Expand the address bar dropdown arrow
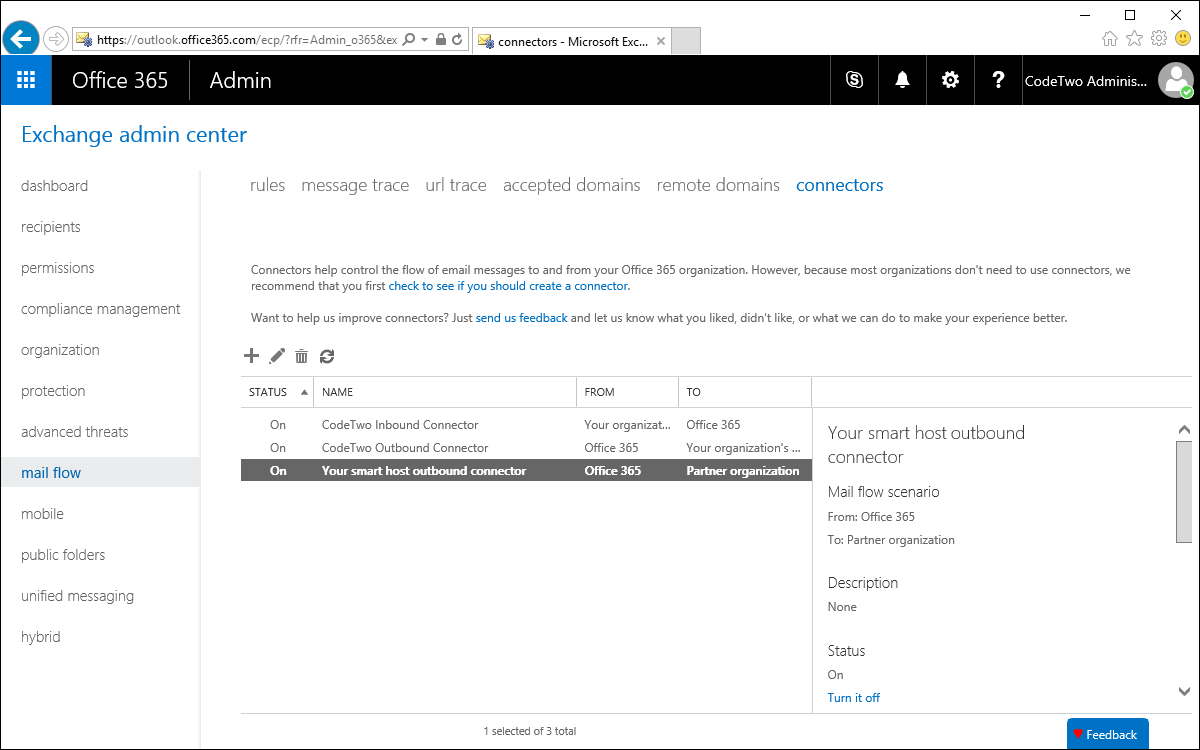 pos(425,39)
